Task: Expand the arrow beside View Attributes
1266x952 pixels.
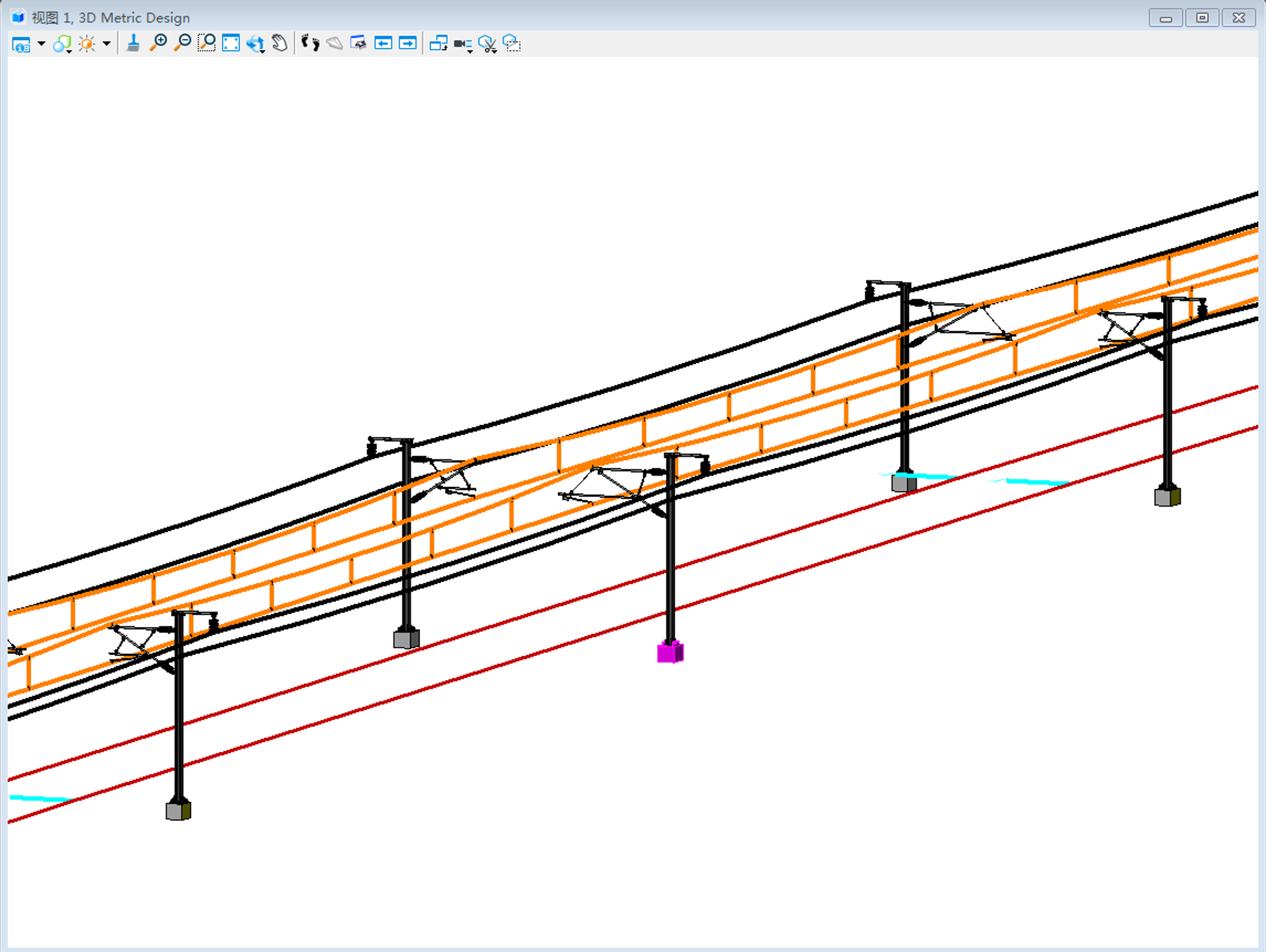Action: tap(42, 44)
